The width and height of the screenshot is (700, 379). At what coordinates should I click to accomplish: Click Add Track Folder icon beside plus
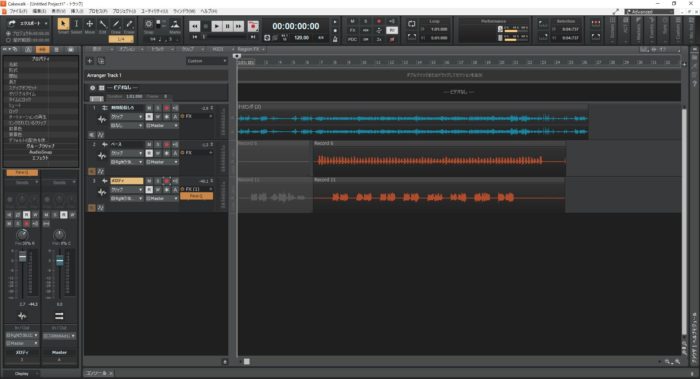click(101, 61)
